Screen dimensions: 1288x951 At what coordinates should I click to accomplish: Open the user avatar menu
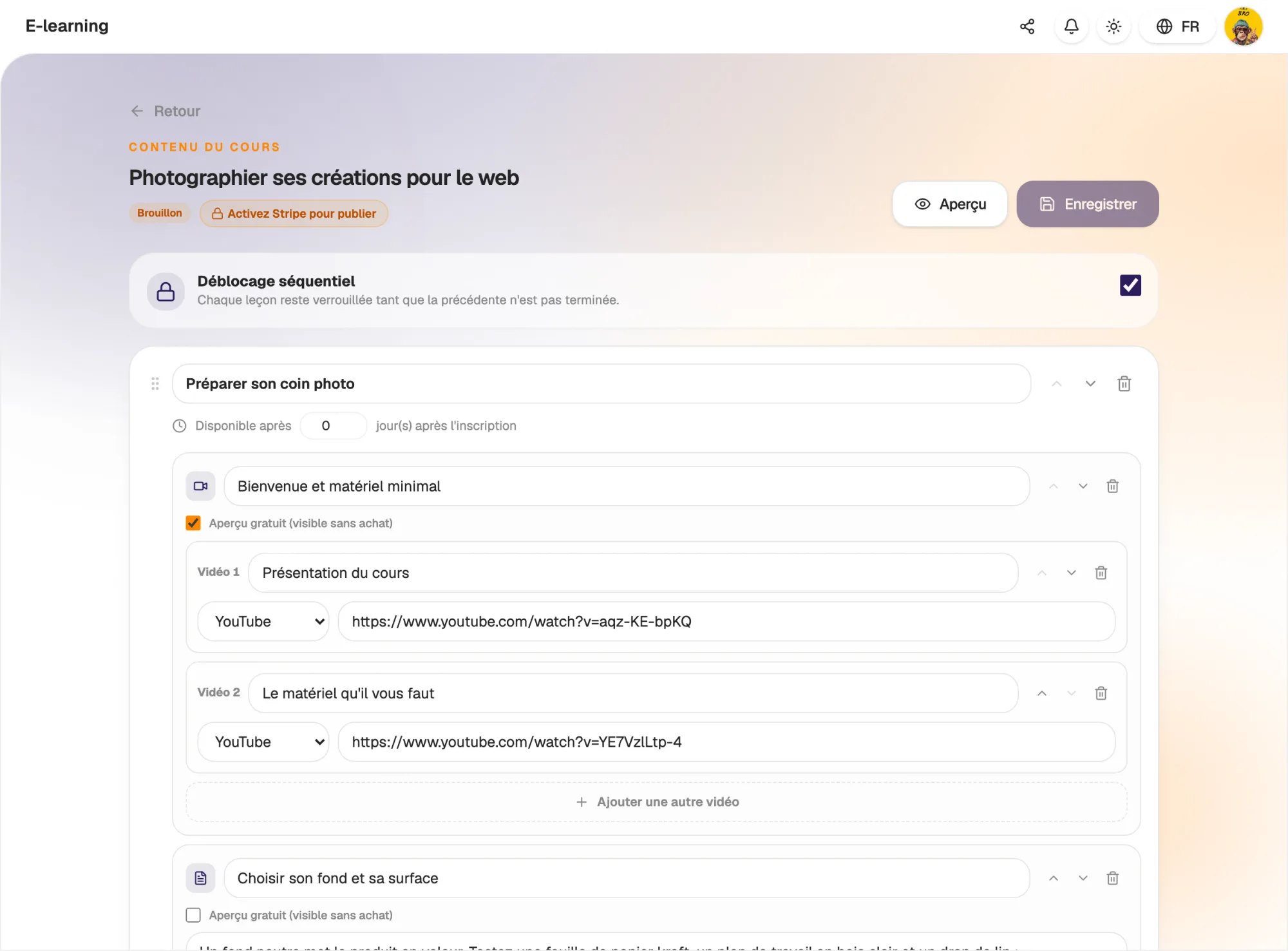[1243, 26]
